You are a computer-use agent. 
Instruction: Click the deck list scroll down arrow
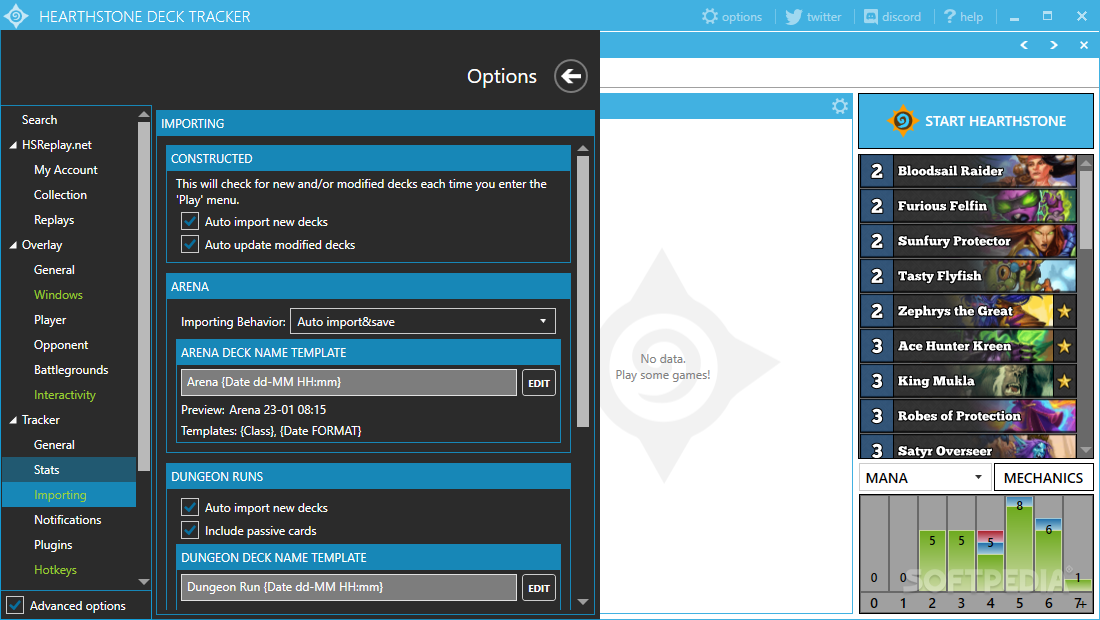[1086, 450]
